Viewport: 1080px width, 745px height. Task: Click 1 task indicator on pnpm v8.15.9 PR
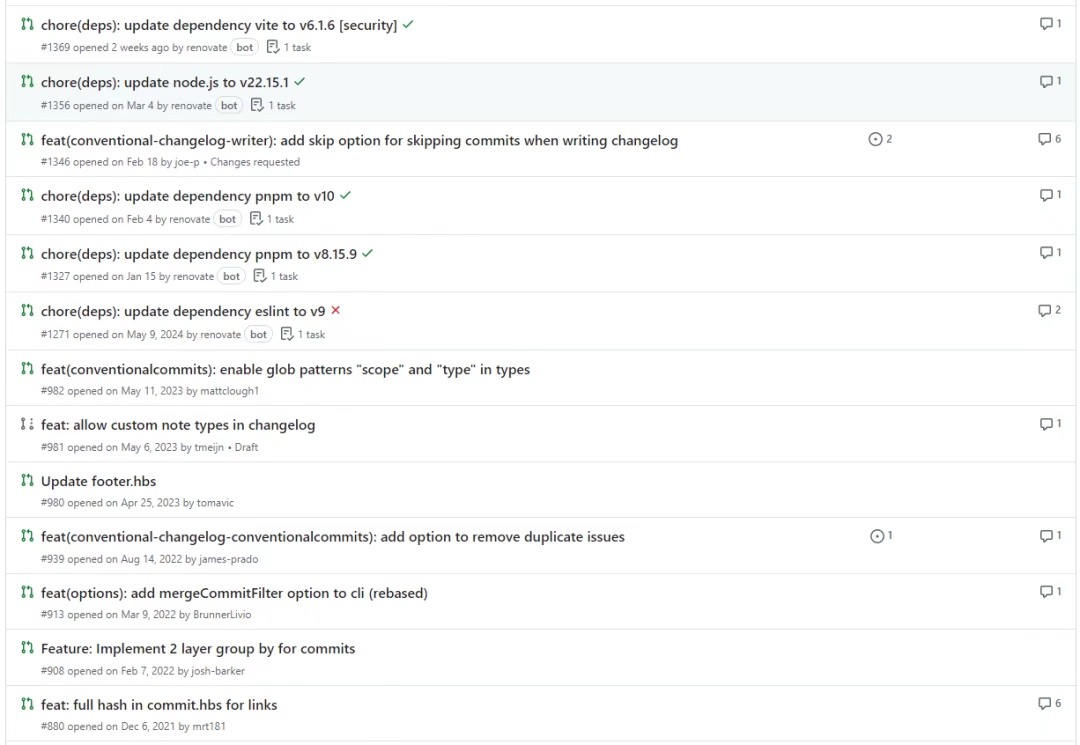tap(276, 276)
